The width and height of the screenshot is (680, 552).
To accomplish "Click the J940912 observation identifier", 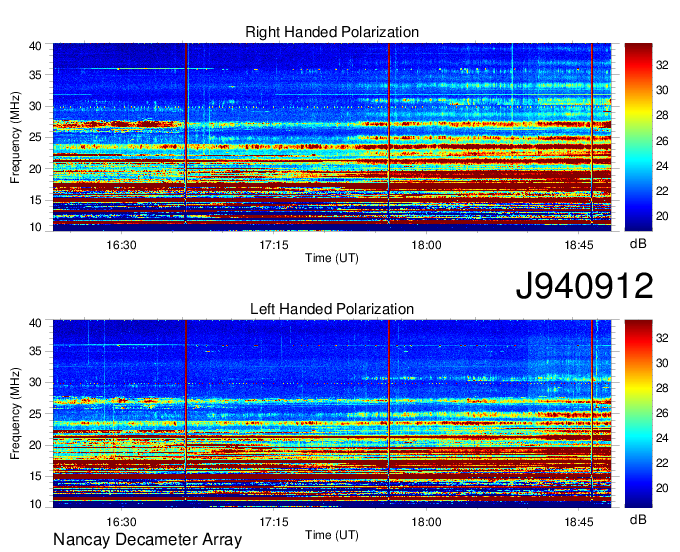I will 584,286.
